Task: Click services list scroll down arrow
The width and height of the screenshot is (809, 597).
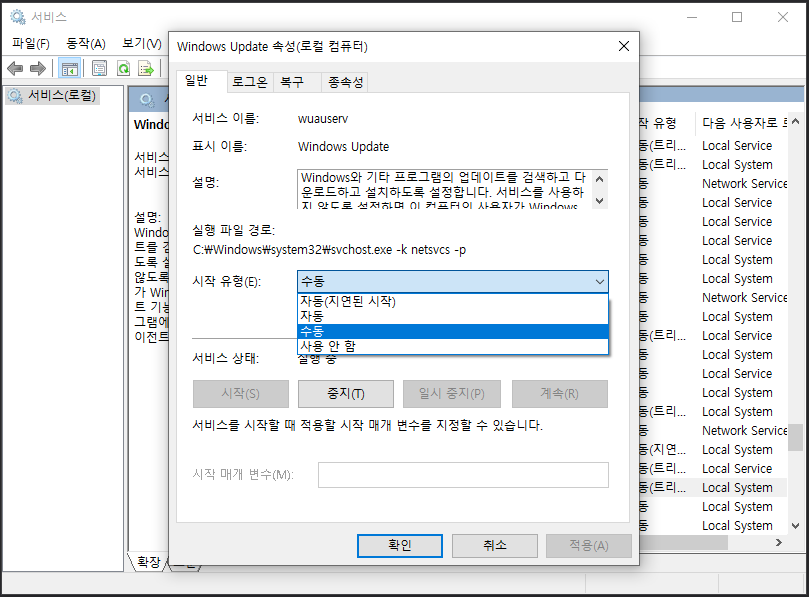Action: coord(796,526)
